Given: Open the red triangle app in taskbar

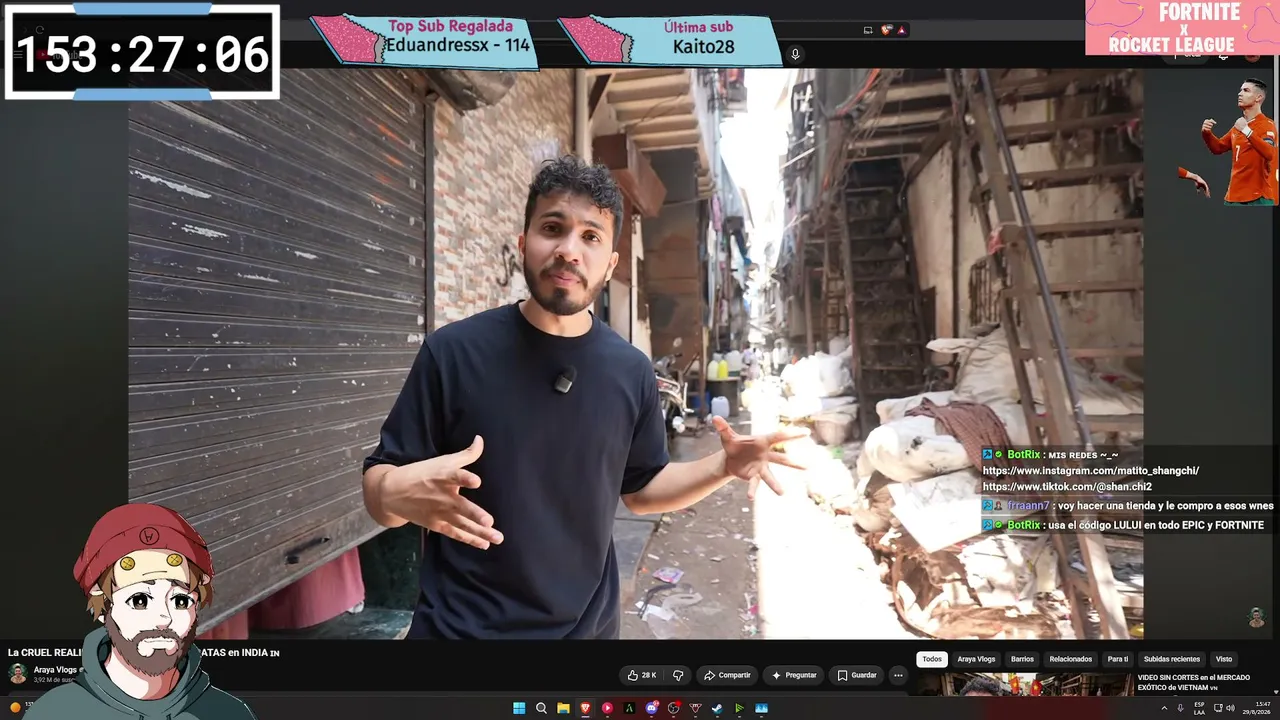Looking at the screenshot, I should (x=695, y=708).
